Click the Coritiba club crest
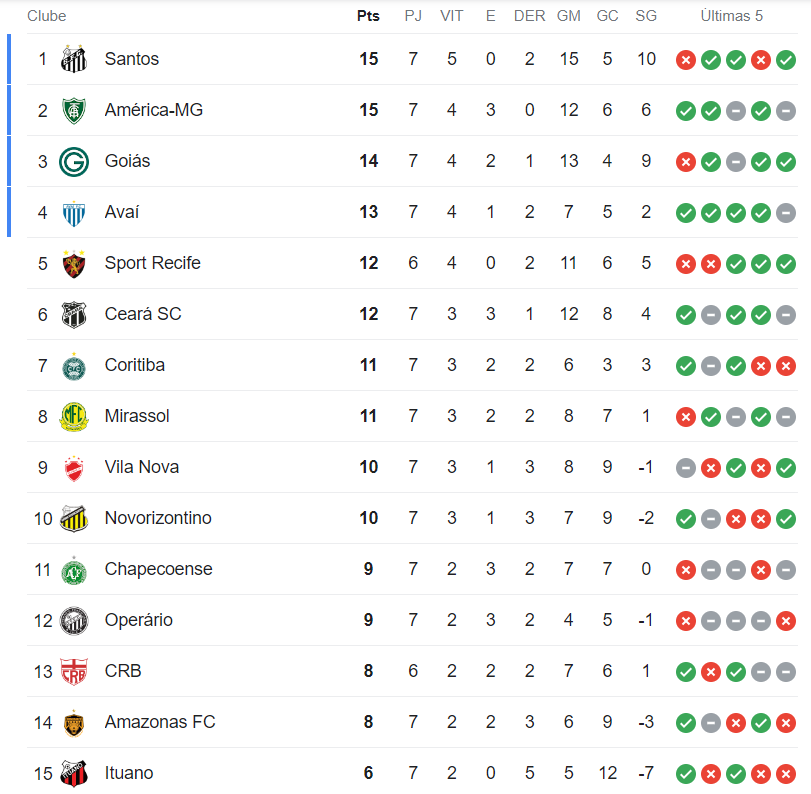The width and height of the screenshot is (811, 794). point(74,365)
